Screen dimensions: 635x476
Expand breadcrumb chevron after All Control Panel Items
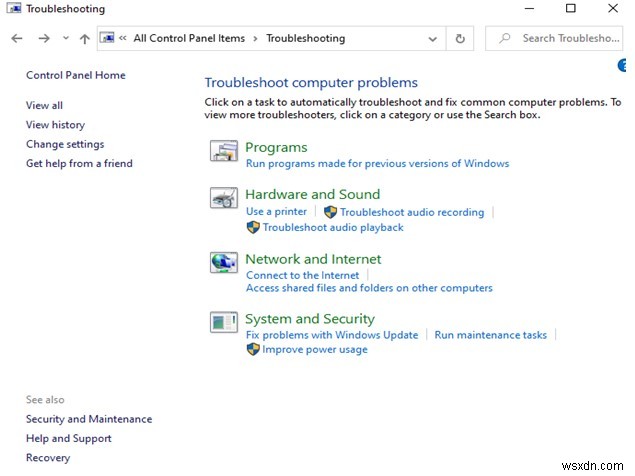[255, 39]
